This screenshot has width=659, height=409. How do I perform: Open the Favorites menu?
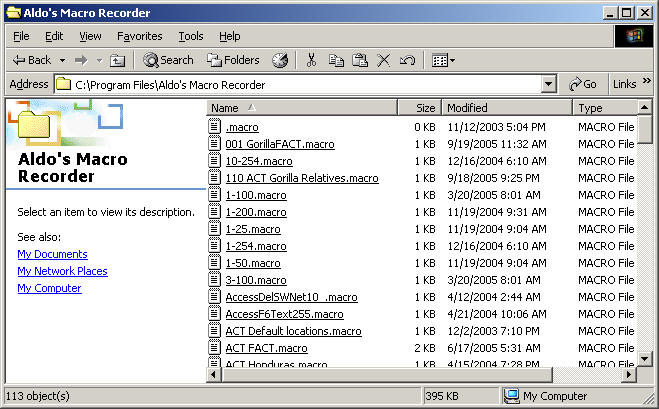(x=140, y=36)
